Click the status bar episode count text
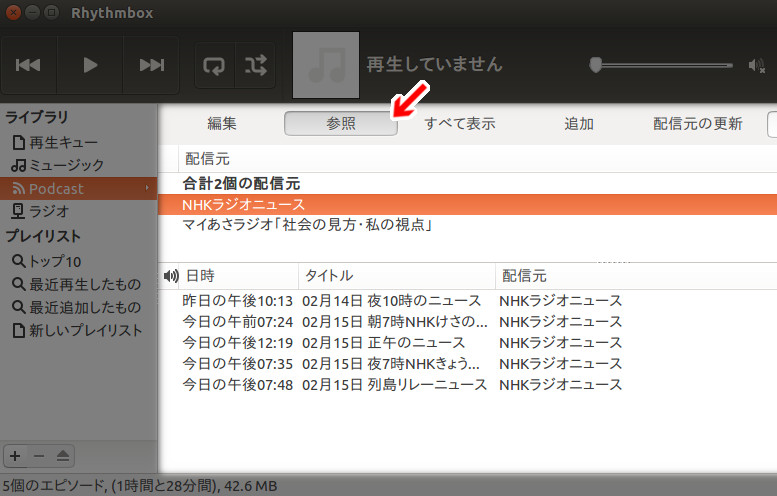Viewport: 777px width, 496px height. click(140, 486)
